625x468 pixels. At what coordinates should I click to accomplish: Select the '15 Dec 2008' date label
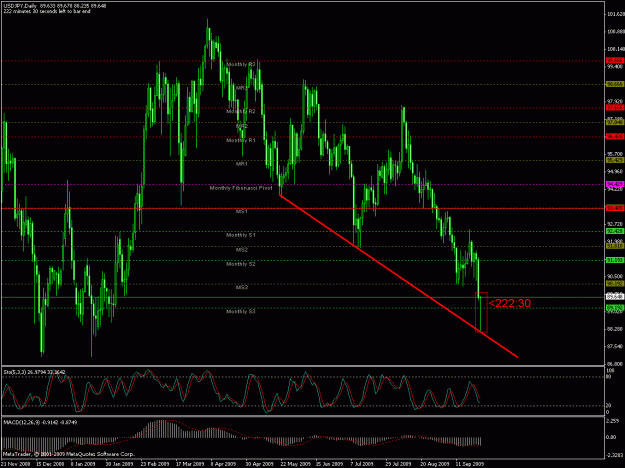(49, 464)
